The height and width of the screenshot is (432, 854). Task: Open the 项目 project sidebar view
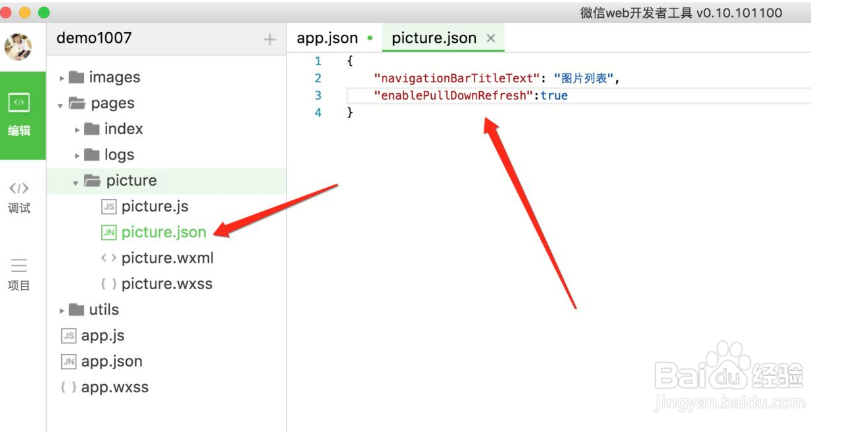tap(19, 275)
